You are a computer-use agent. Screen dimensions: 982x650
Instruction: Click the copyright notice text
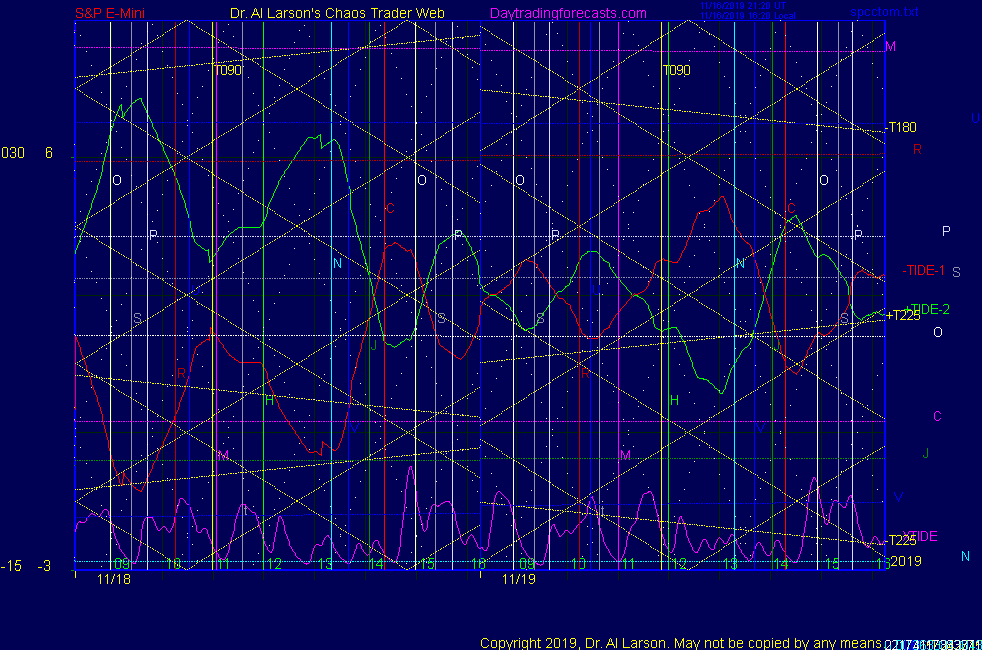(680, 642)
